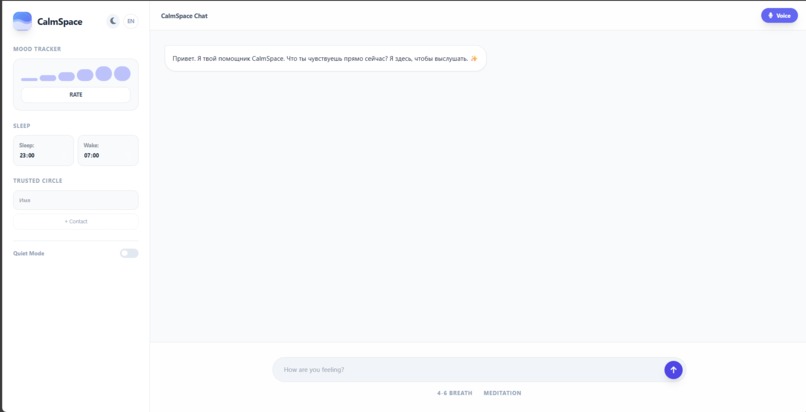Select the short slim pill mood level

(48, 78)
